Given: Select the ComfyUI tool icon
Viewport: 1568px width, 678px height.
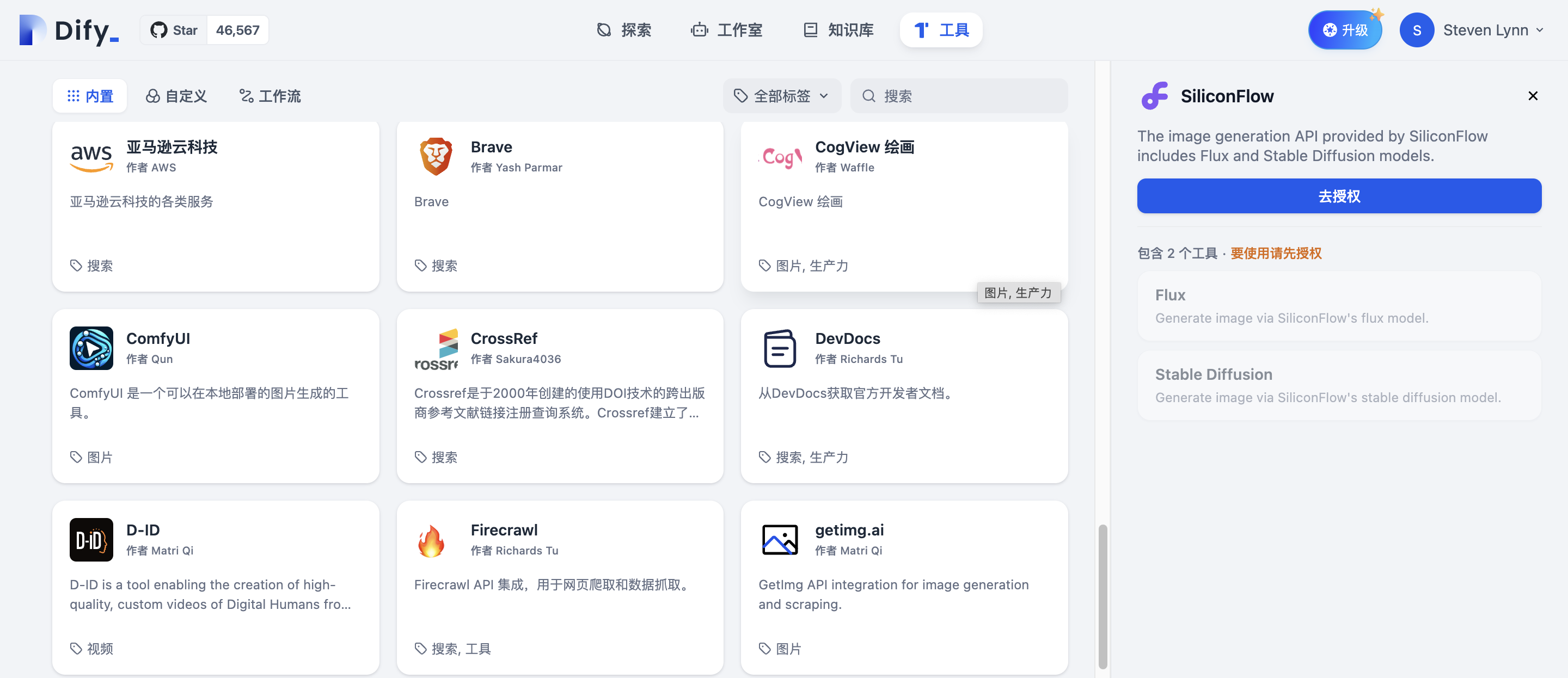Looking at the screenshot, I should coord(91,348).
